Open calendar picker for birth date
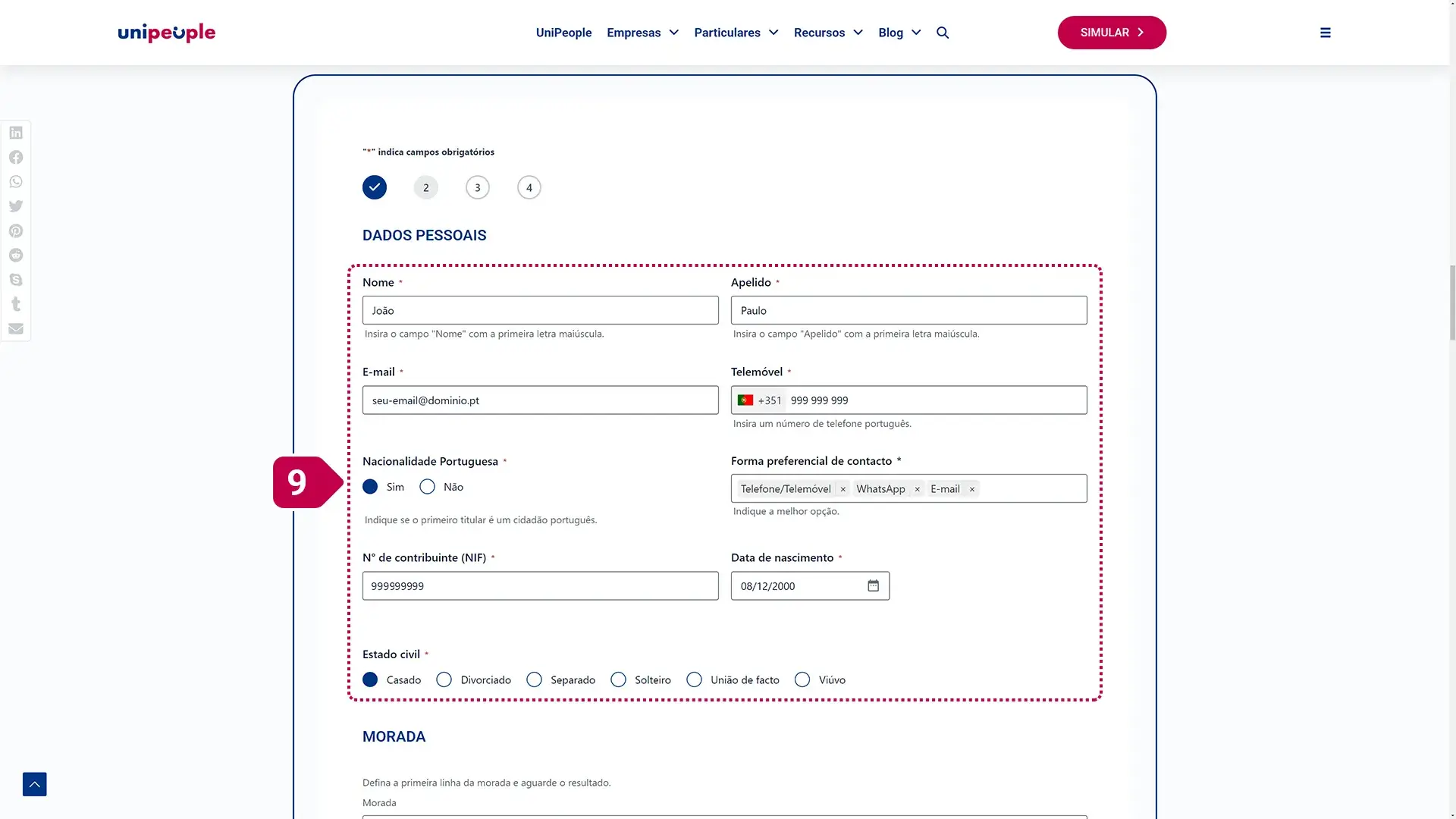Screen dimensions: 1456x819 point(873,585)
